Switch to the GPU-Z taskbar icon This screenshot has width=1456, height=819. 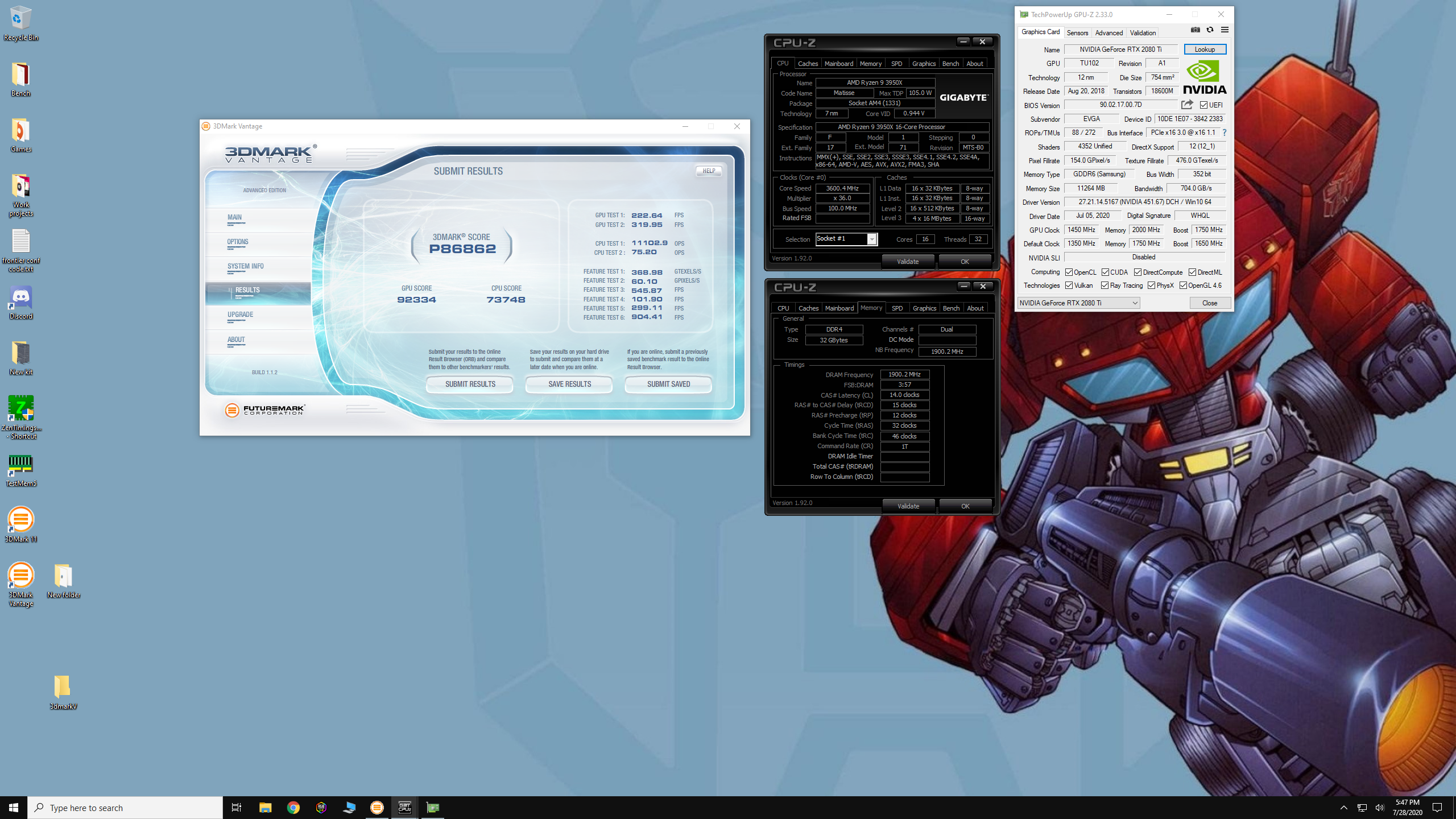coord(432,807)
